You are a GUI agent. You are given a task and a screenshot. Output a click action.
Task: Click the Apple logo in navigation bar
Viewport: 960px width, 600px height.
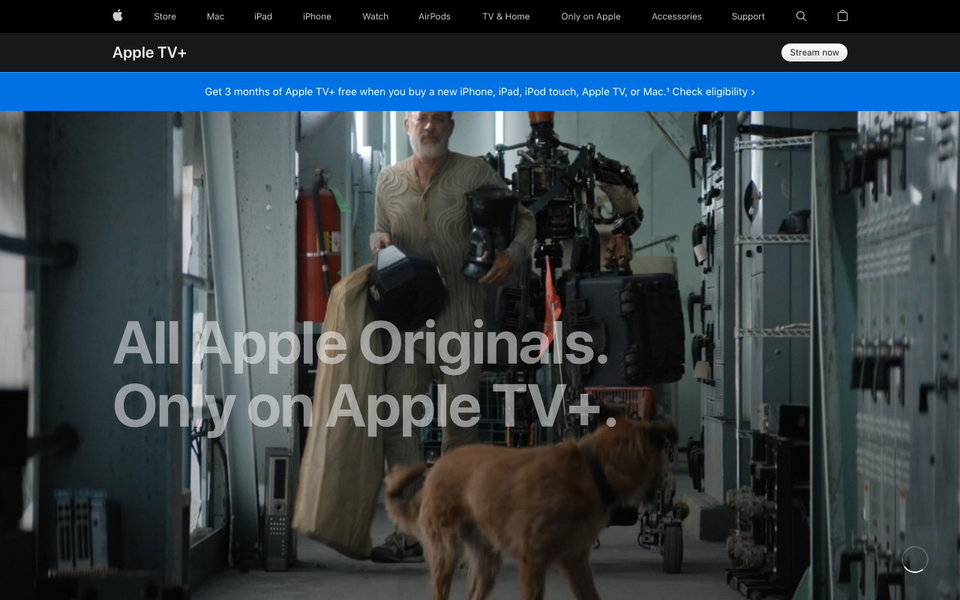click(118, 16)
